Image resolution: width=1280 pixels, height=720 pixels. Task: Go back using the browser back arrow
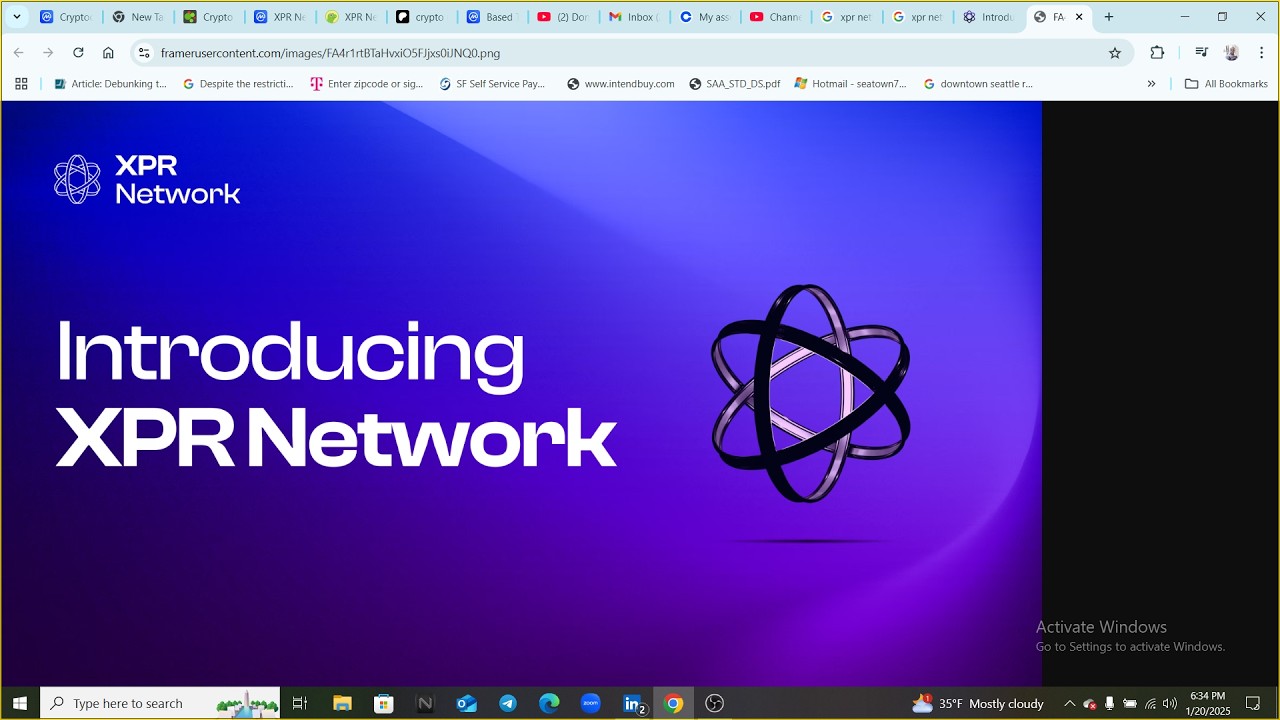pos(18,53)
